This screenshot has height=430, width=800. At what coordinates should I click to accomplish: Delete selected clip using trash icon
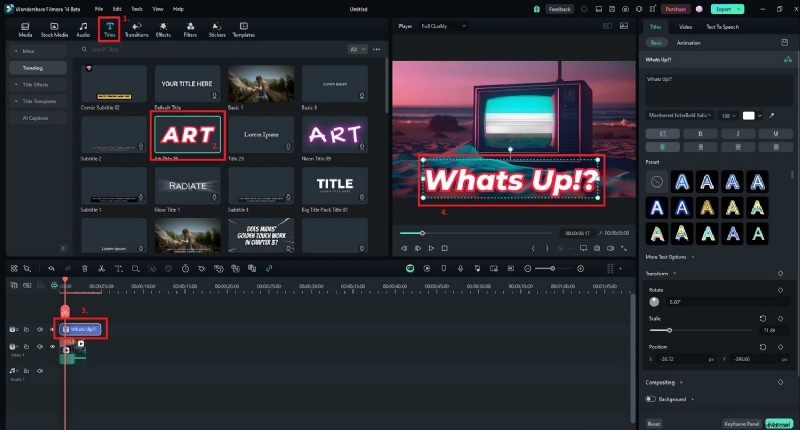(x=84, y=269)
